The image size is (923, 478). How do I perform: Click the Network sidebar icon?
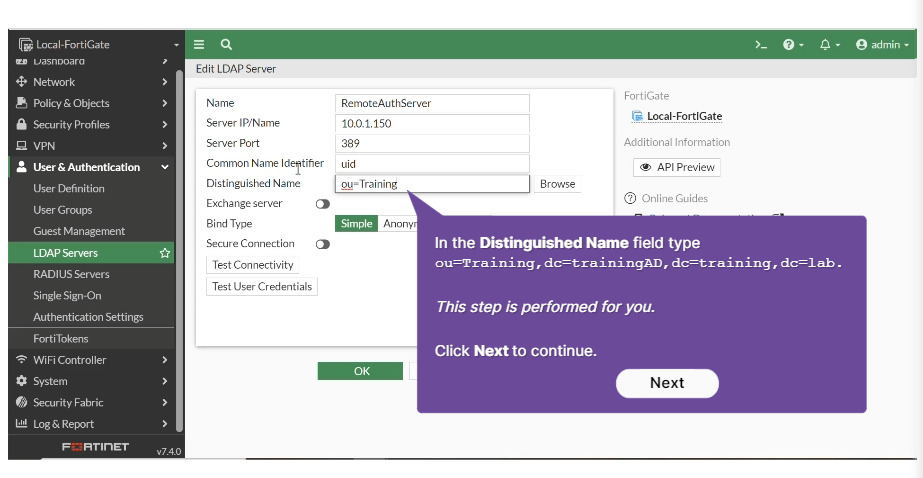(22, 82)
